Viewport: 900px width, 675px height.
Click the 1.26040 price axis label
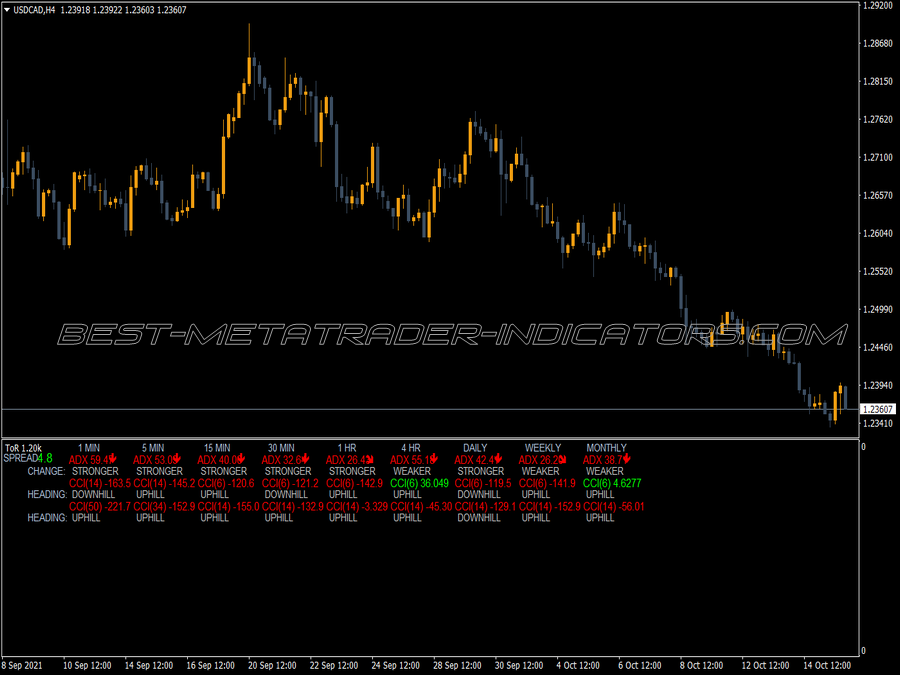878,233
